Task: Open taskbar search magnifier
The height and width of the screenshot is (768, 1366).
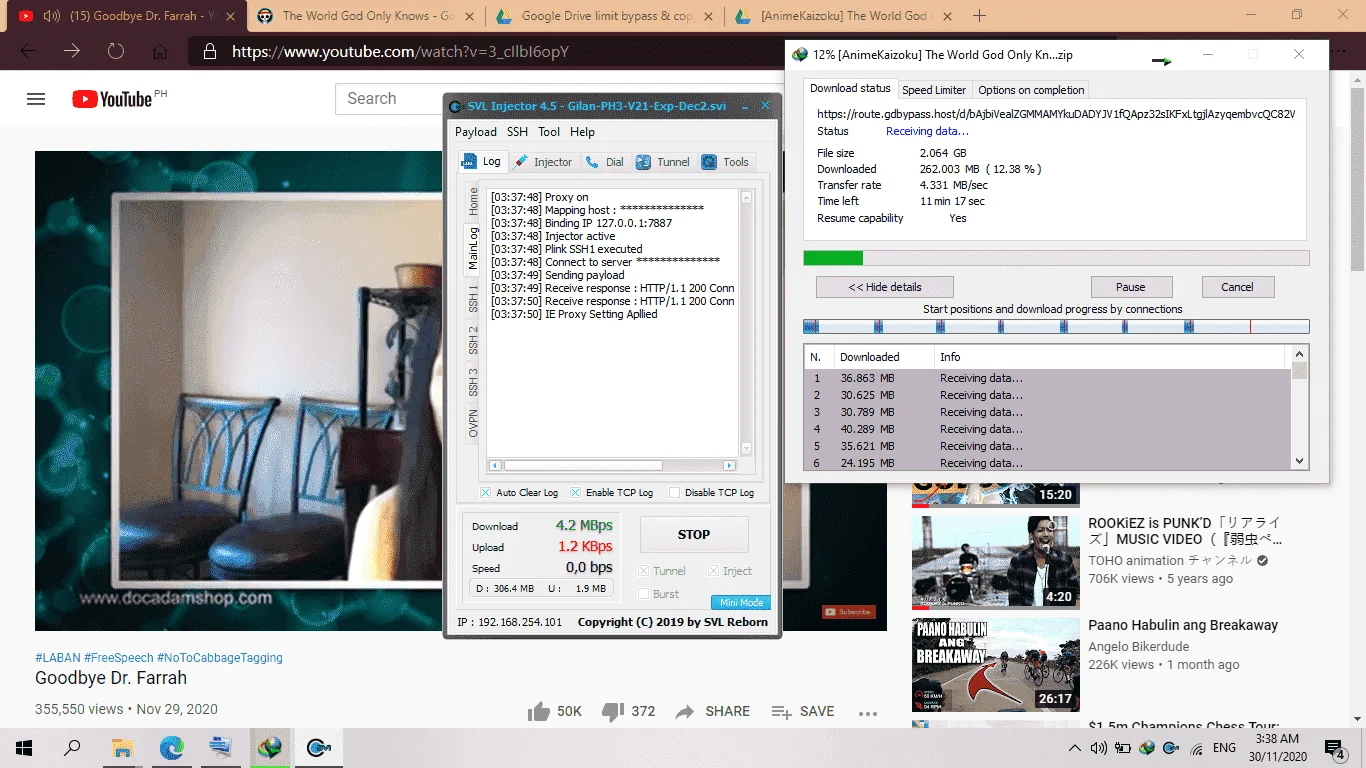Action: click(73, 748)
